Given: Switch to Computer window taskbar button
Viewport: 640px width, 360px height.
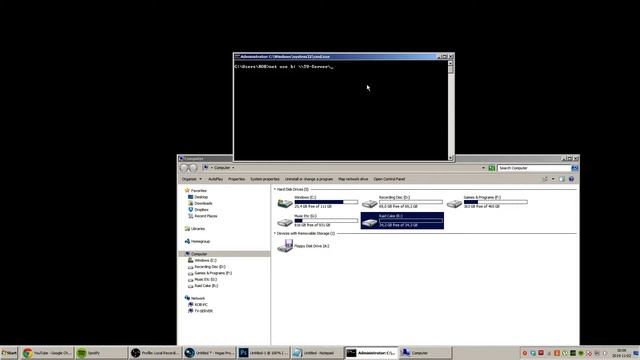Looking at the screenshot, I should click(425, 353).
